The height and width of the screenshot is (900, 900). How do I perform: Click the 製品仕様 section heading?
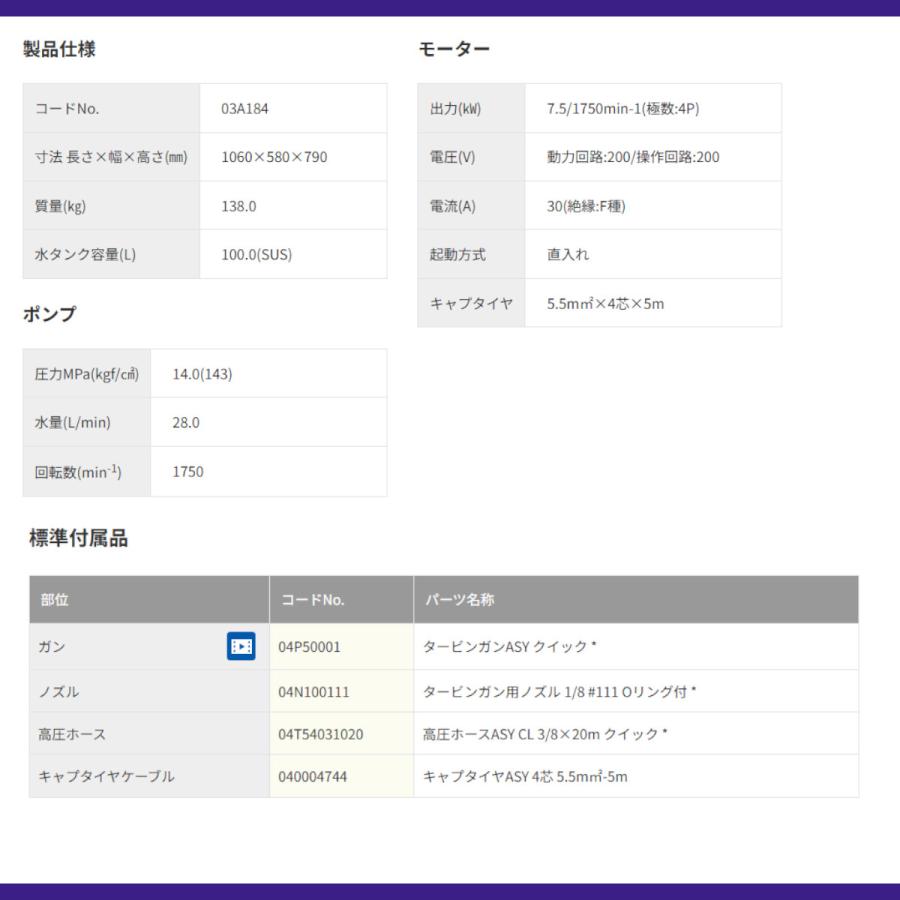point(59,49)
